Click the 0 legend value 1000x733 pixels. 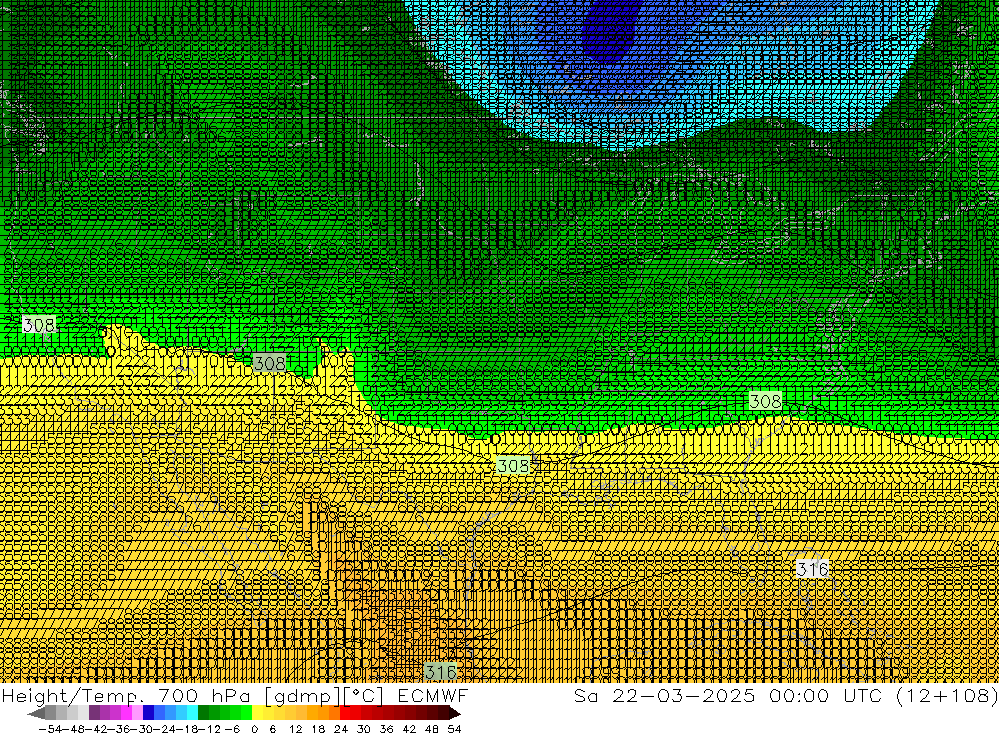click(x=254, y=729)
